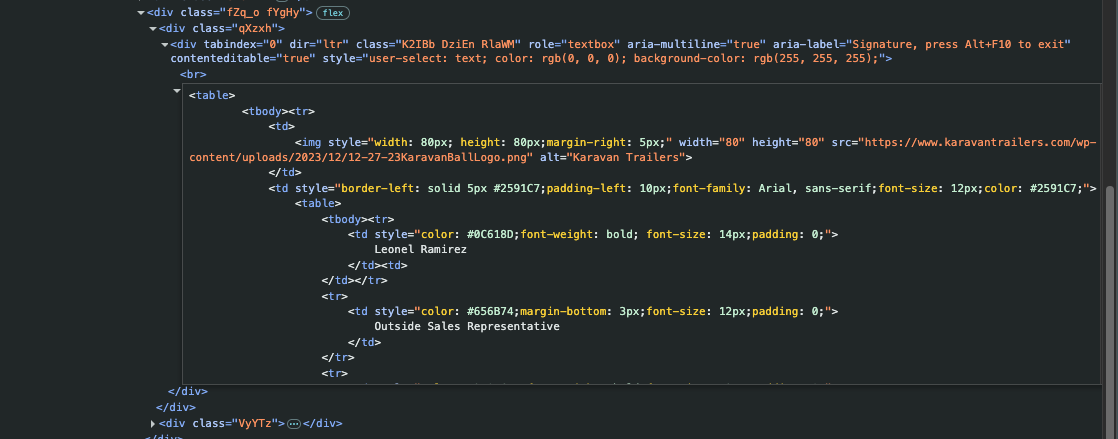Click the contenteditable="true" attribute
This screenshot has width=1118, height=439.
pyautogui.click(x=242, y=59)
